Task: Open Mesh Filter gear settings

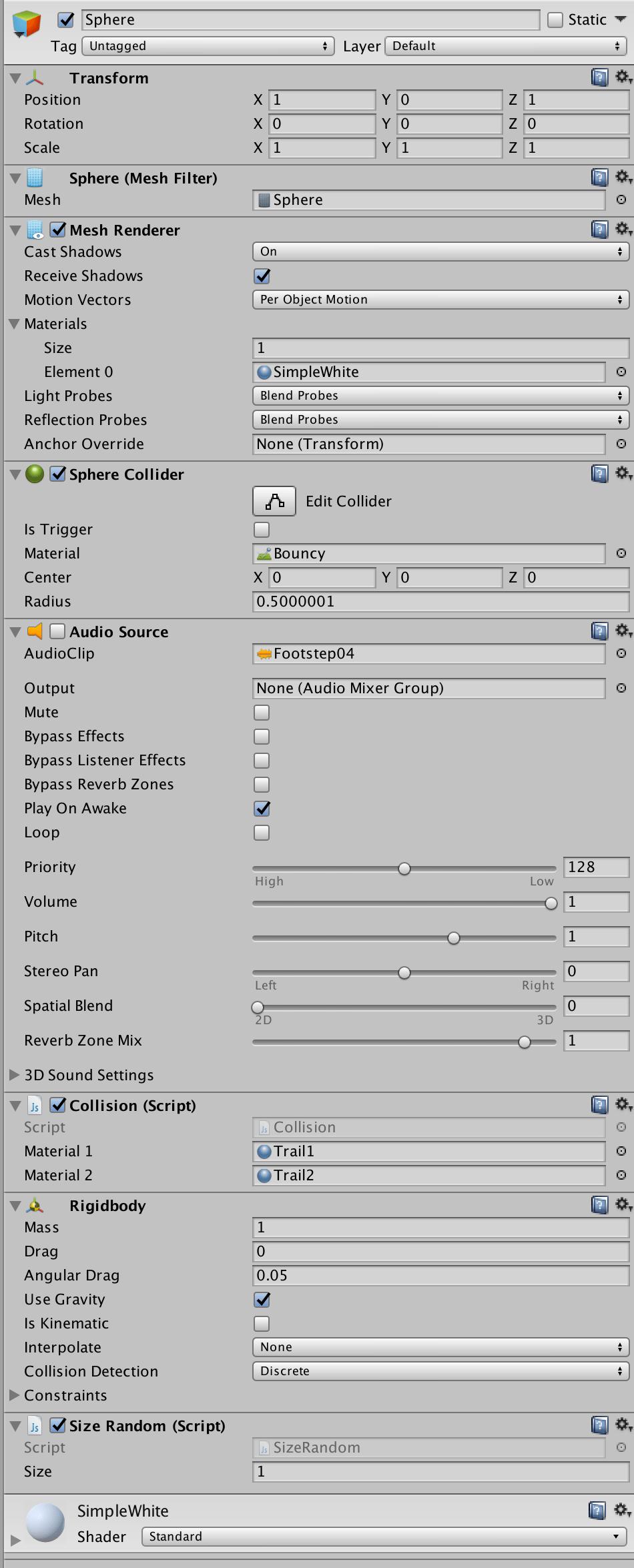Action: (x=623, y=177)
